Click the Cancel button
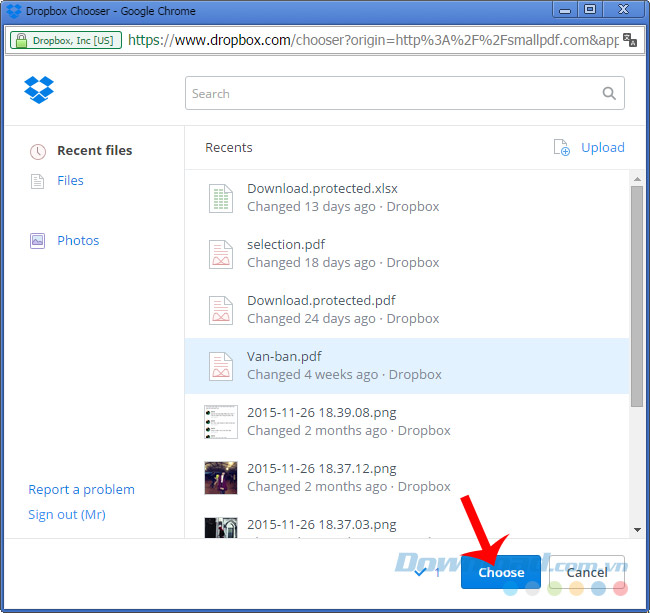The image size is (650, 613). coord(587,572)
